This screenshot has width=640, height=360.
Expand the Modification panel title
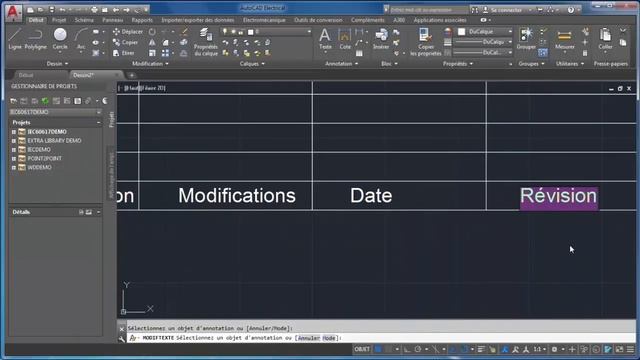(150, 64)
